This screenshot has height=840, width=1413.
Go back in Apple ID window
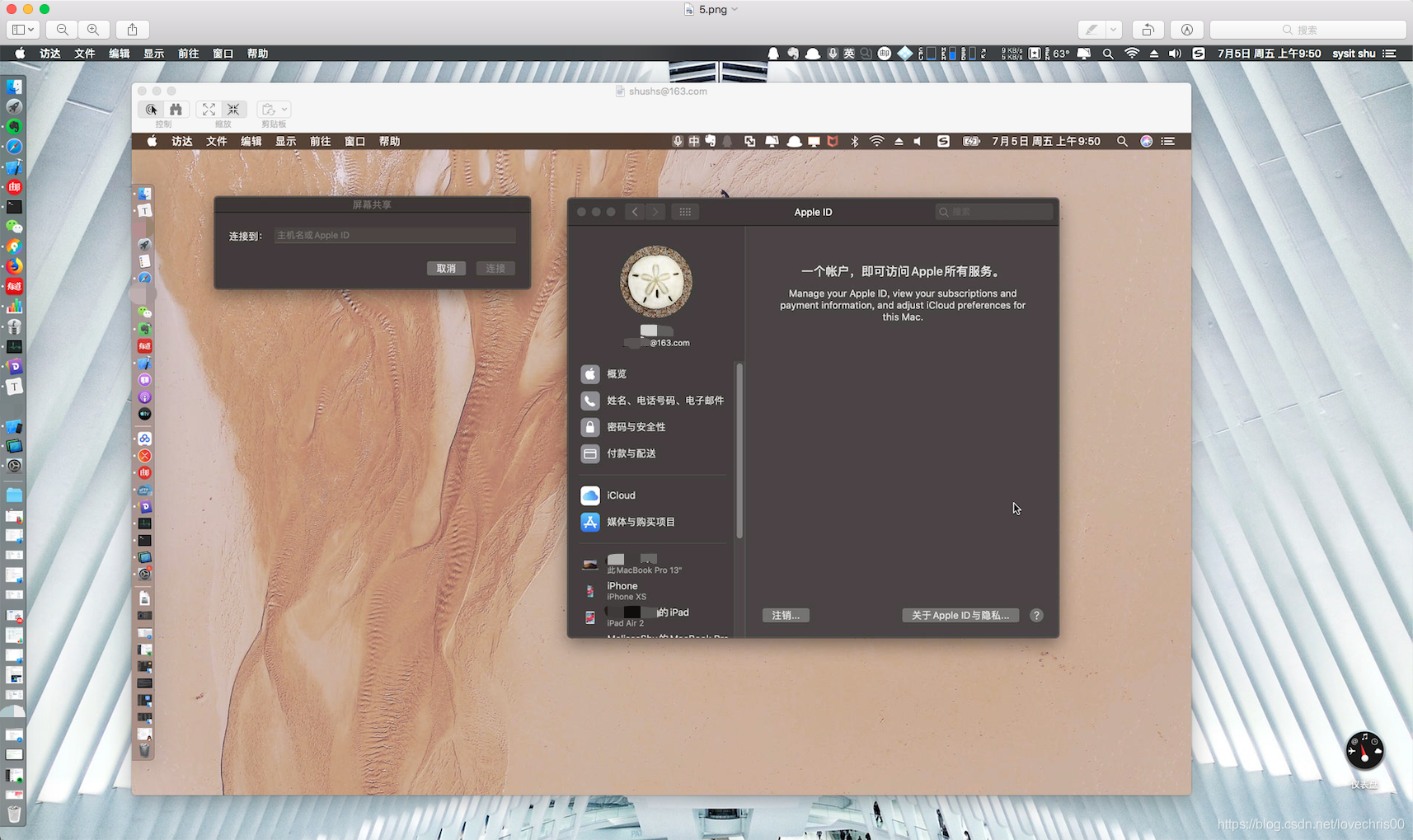click(635, 212)
